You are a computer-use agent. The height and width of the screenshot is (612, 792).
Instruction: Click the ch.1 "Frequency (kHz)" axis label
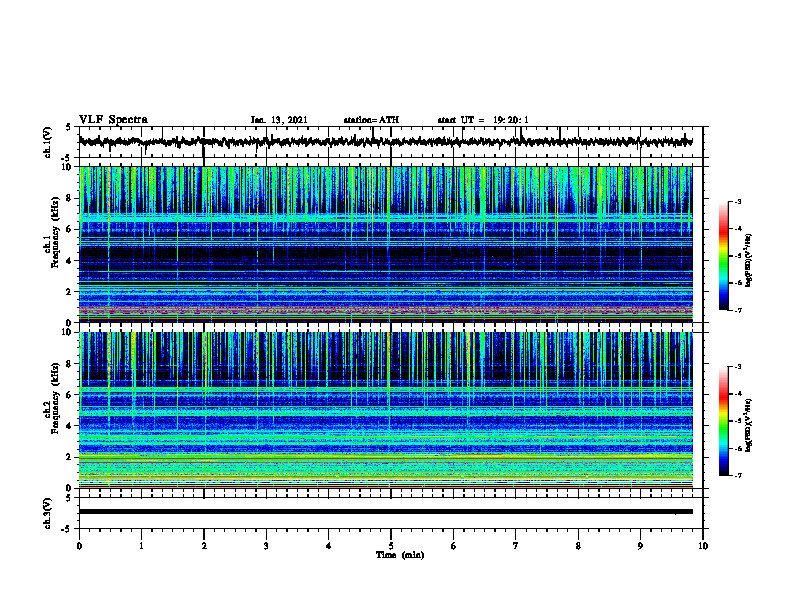pyautogui.click(x=55, y=232)
